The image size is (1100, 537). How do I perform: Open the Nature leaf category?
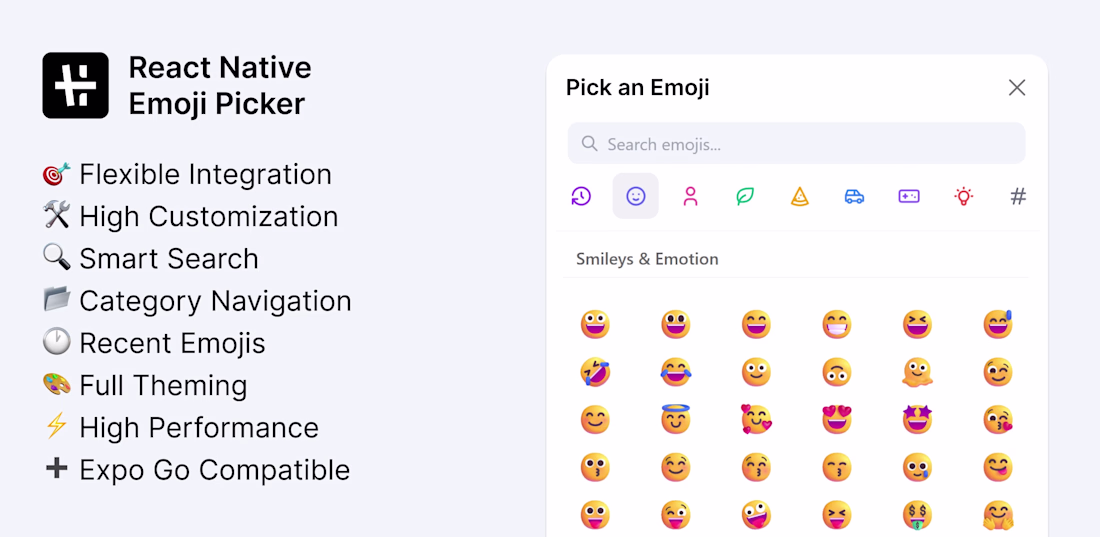745,196
